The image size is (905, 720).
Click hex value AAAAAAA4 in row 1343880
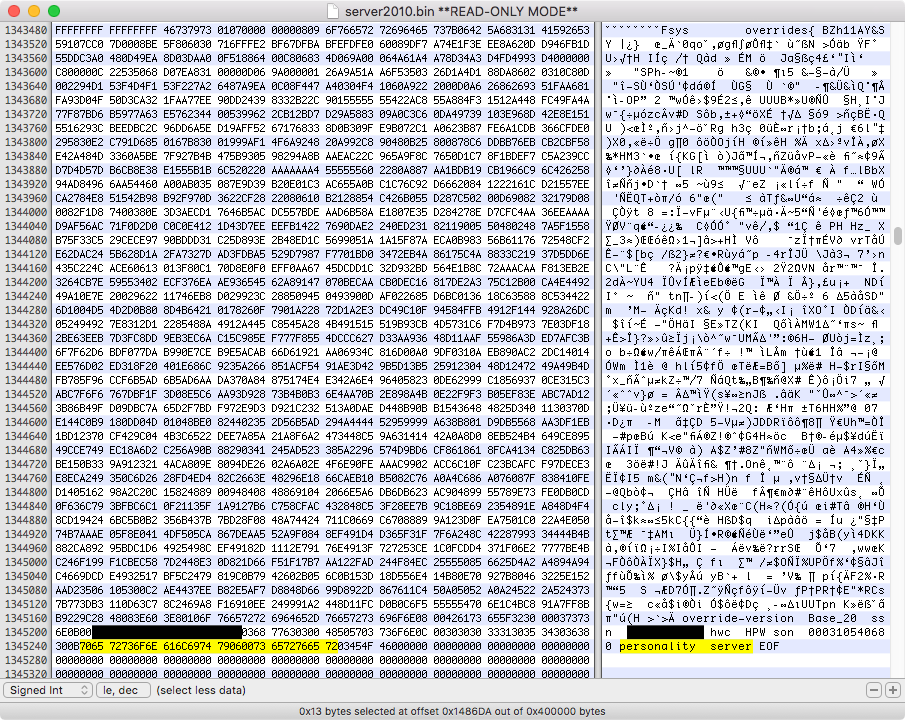click(x=295, y=170)
